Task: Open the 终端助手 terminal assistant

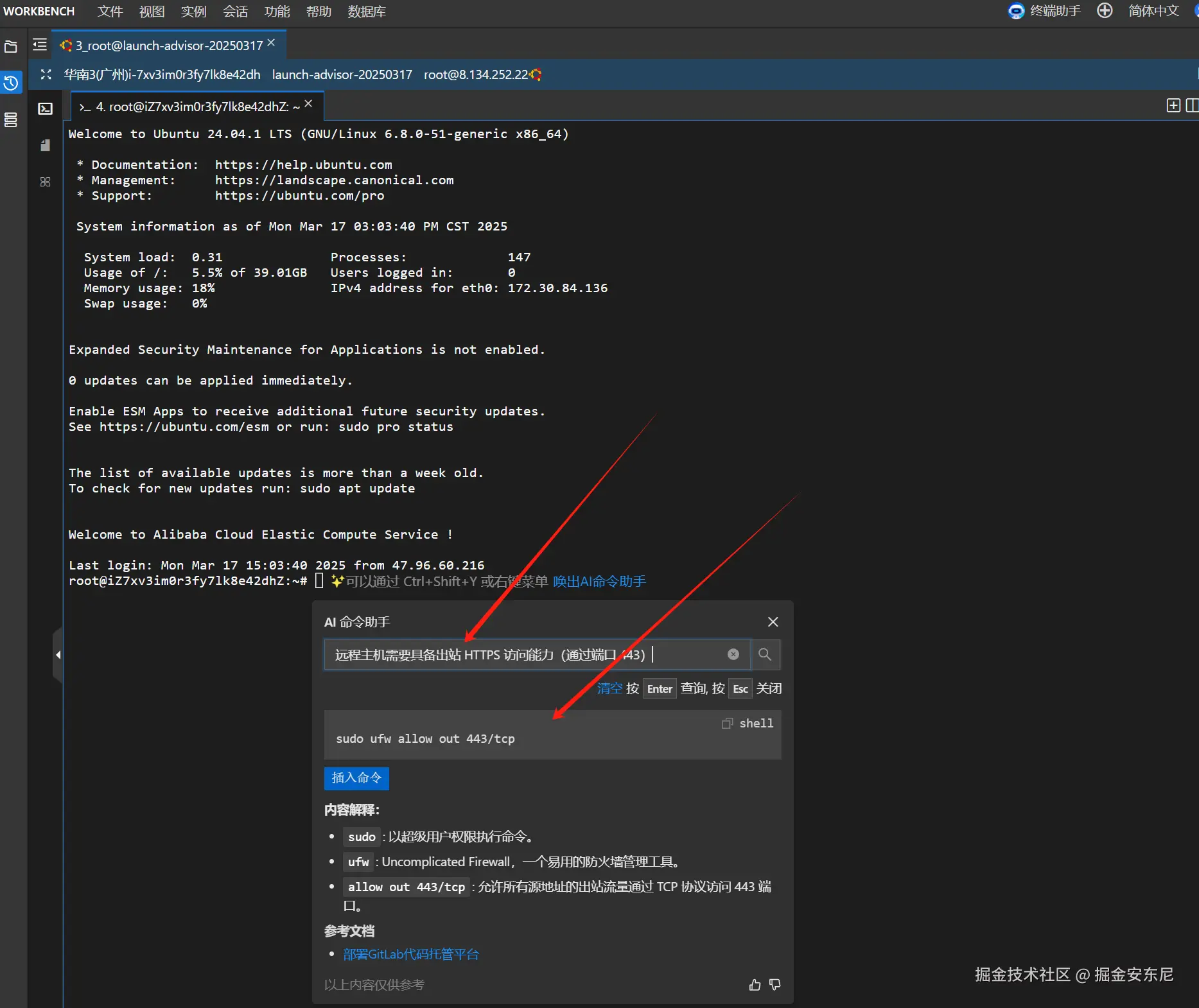Action: pos(1045,11)
